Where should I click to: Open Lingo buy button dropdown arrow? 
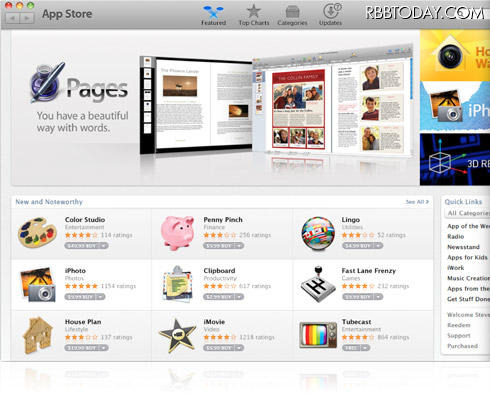click(378, 246)
